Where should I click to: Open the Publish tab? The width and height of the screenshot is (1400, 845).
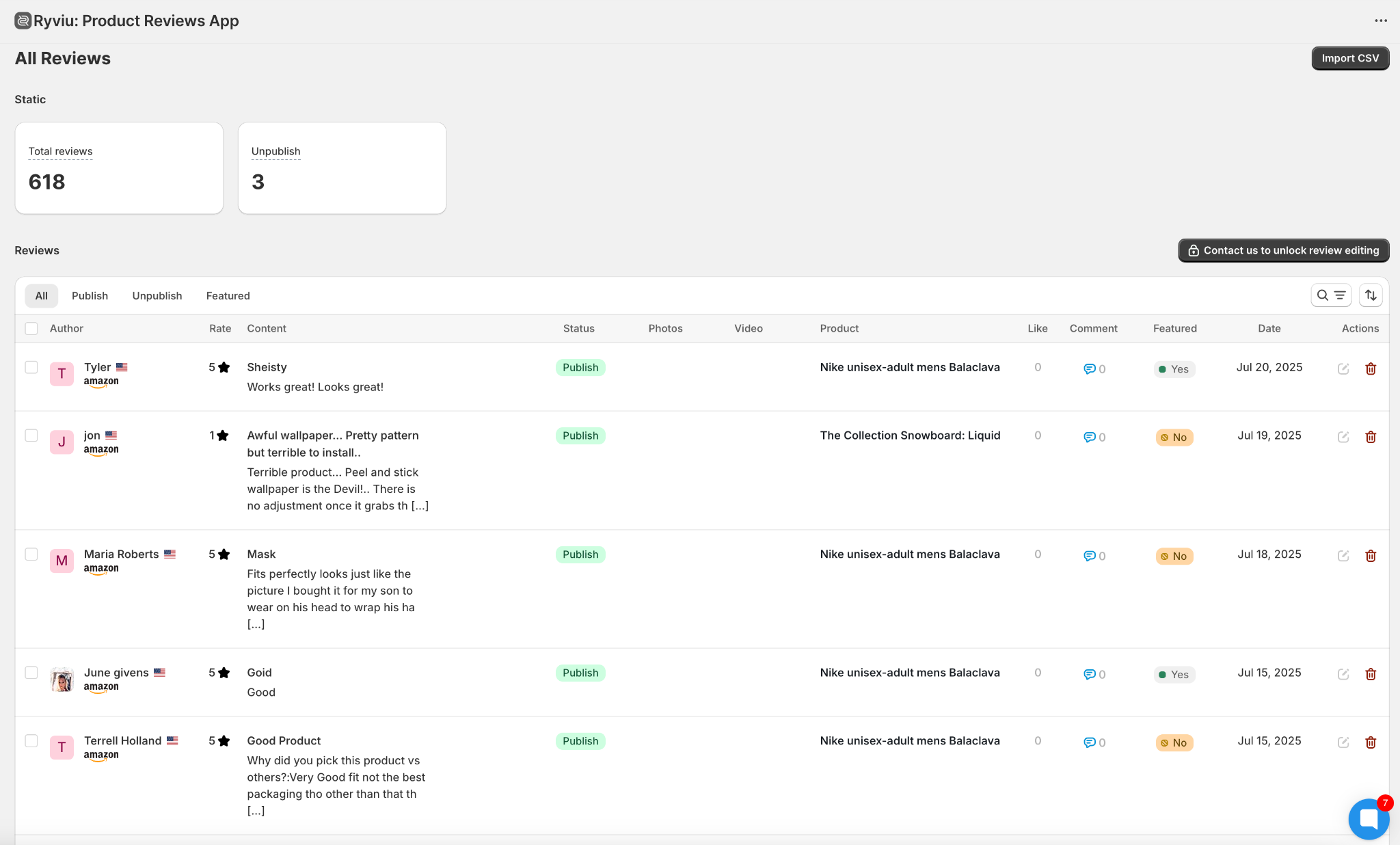pyautogui.click(x=90, y=296)
